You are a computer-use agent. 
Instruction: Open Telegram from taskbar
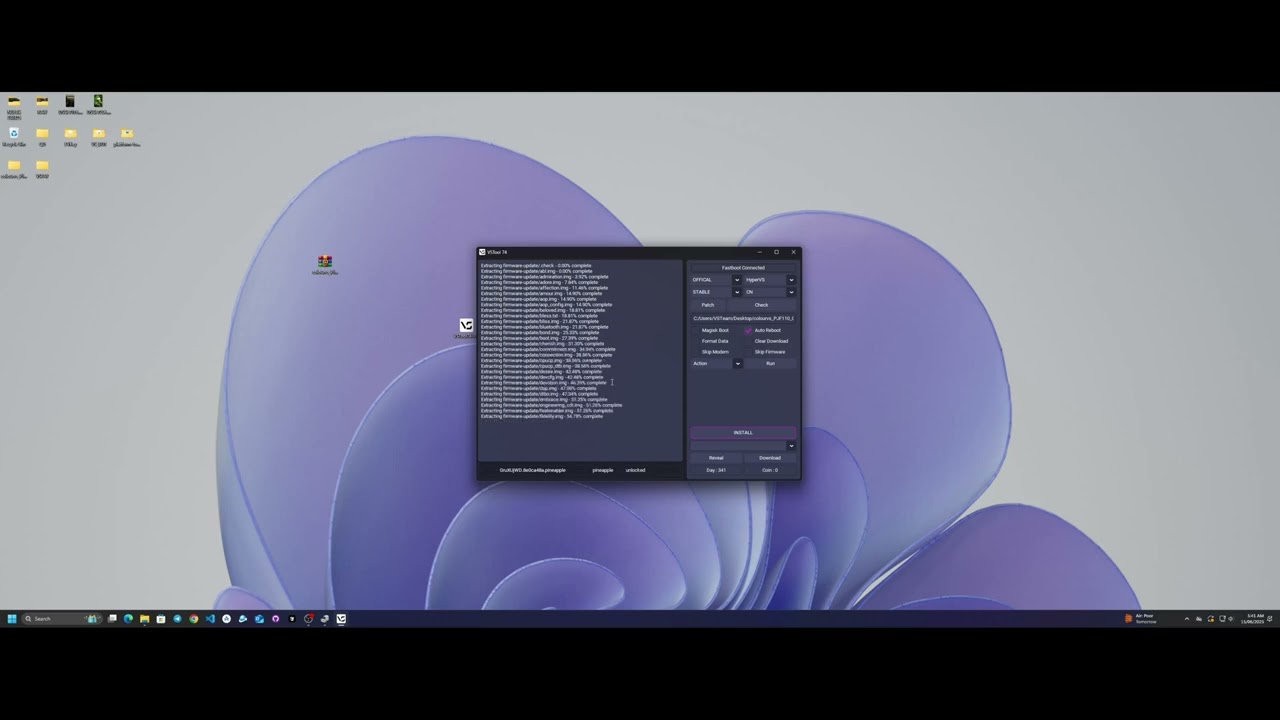[x=177, y=619]
